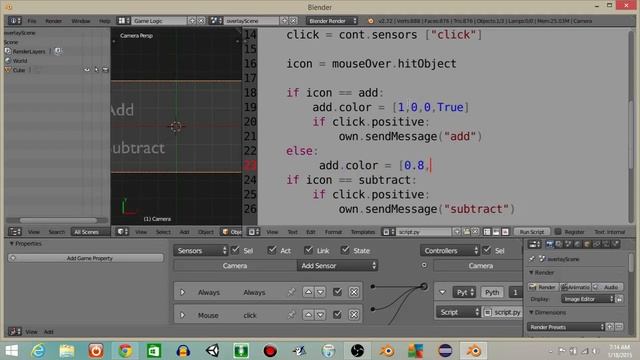Click the Blender logo icon in header
640x360 pixels.
pyautogui.click(x=371, y=21)
